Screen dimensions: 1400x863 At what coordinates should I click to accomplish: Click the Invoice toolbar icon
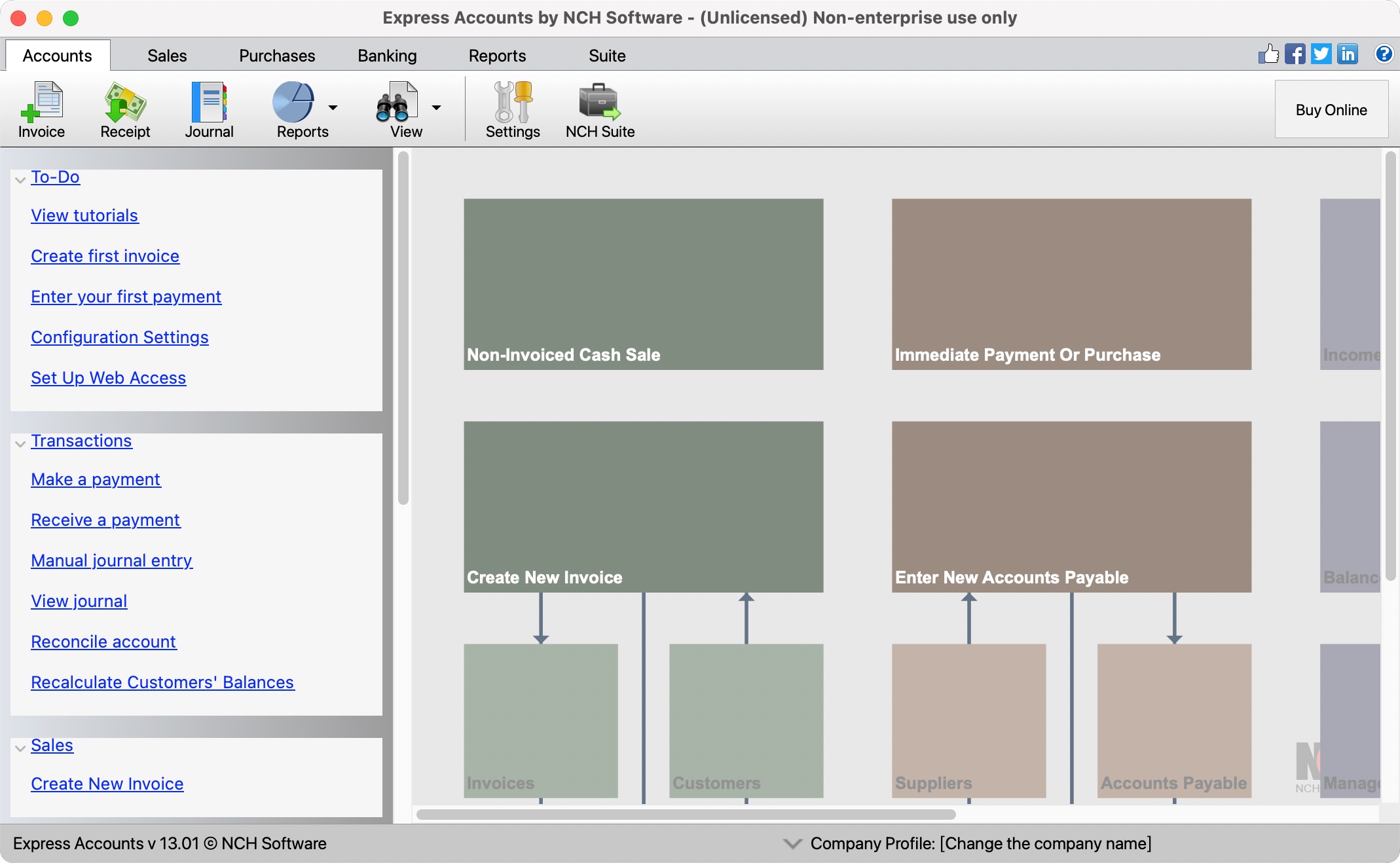(41, 109)
